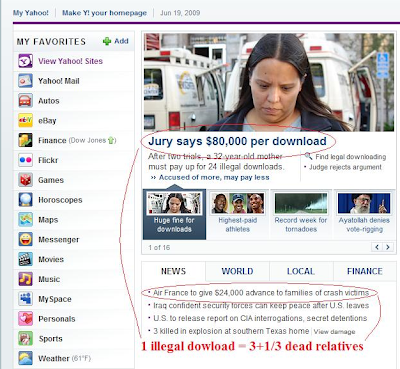Click the Sports baseball icon
400x369 pixels.
(25, 339)
